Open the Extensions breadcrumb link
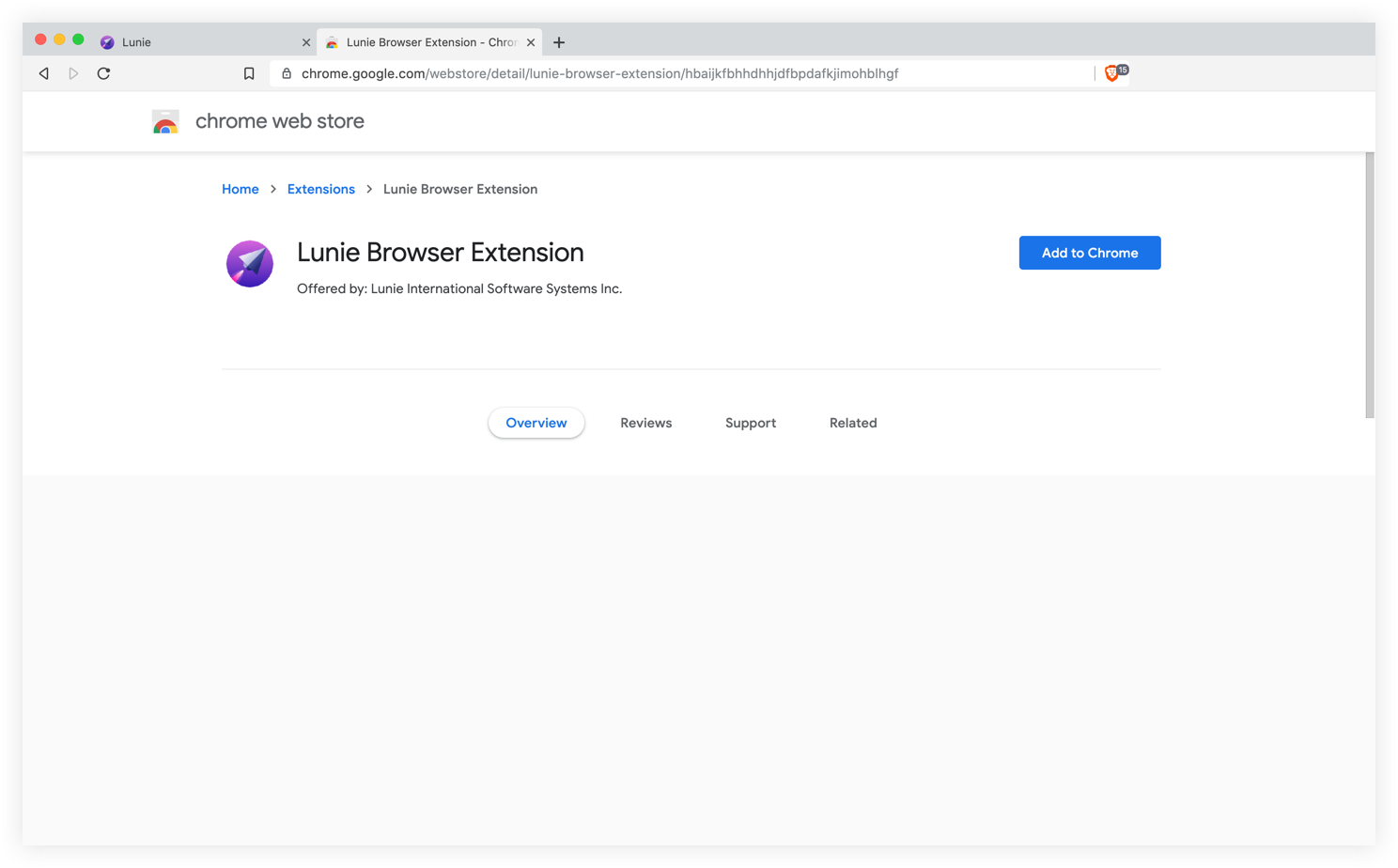This screenshot has height=868, width=1398. [321, 189]
